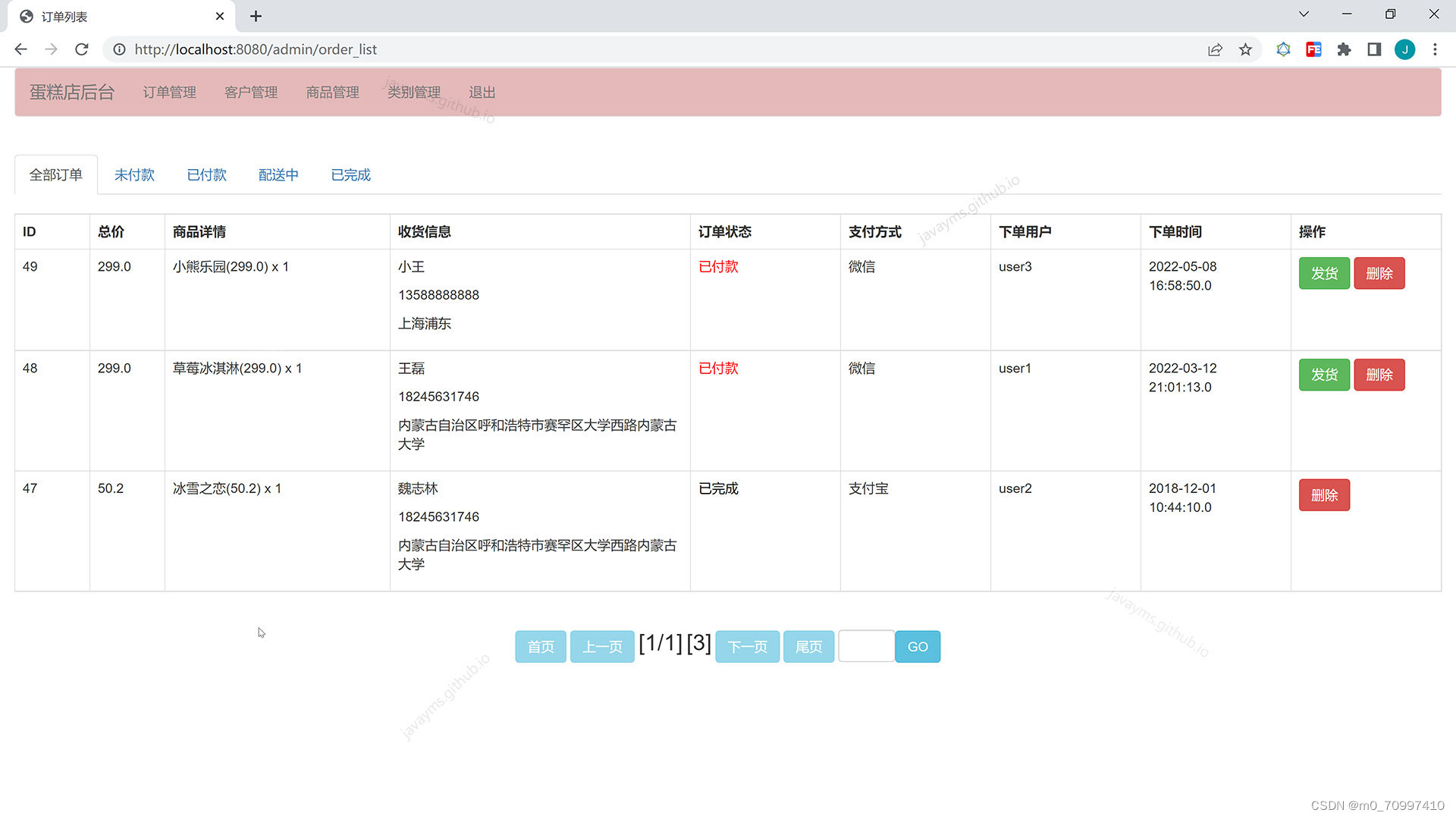The height and width of the screenshot is (819, 1456).
Task: Switch to the 配送中 orders tab
Action: point(278,175)
